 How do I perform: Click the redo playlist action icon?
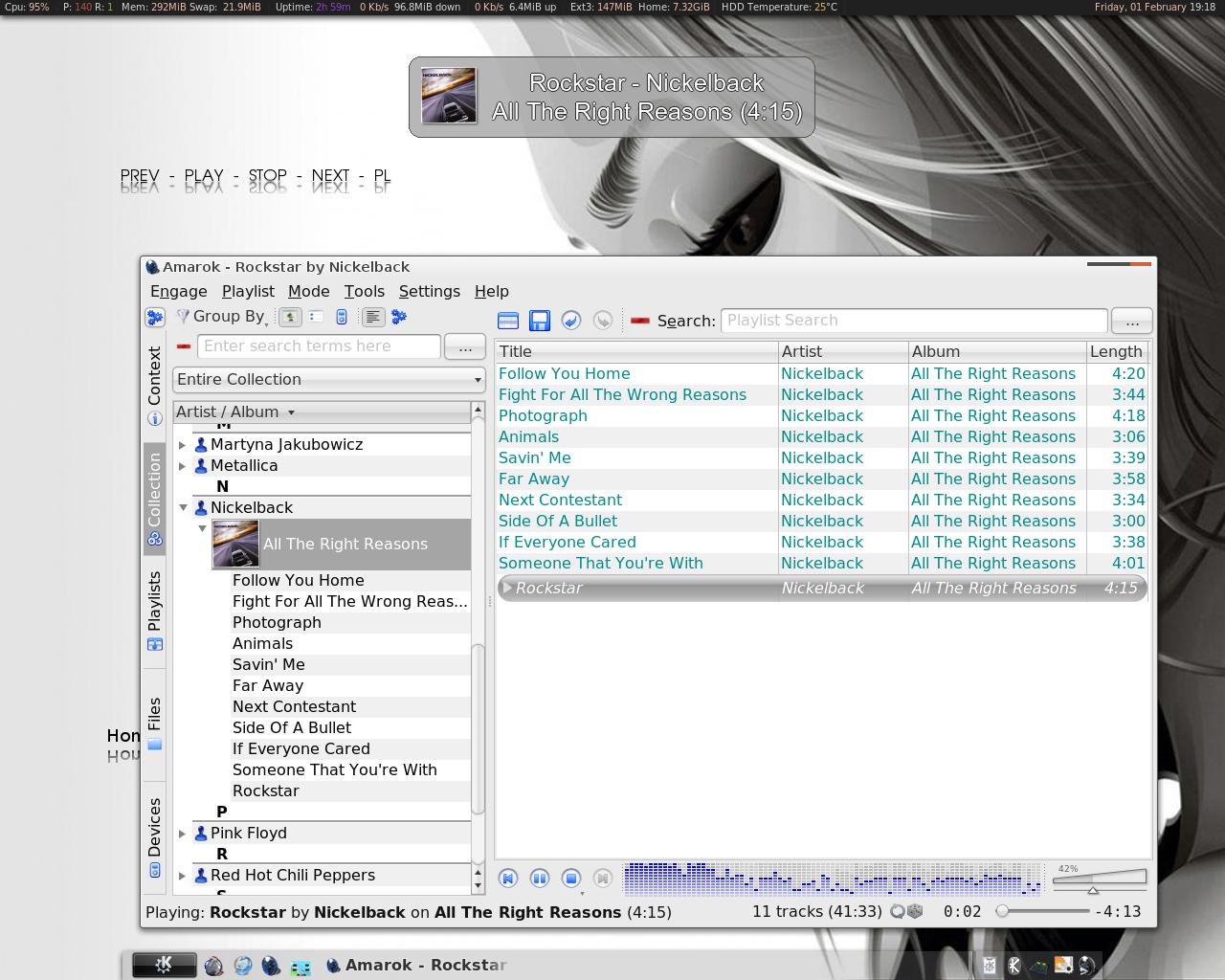(x=603, y=321)
